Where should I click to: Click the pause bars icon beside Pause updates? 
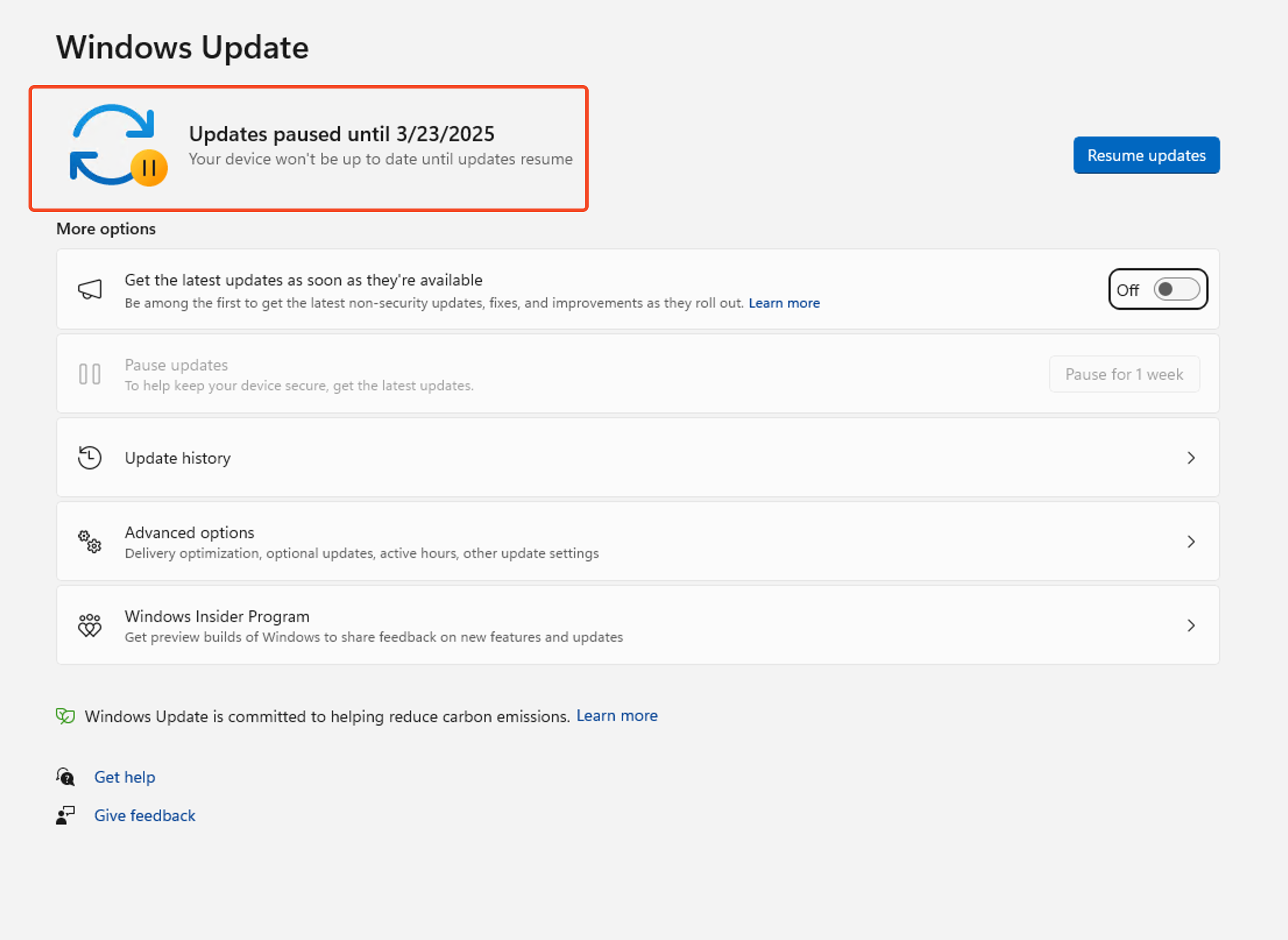[90, 374]
